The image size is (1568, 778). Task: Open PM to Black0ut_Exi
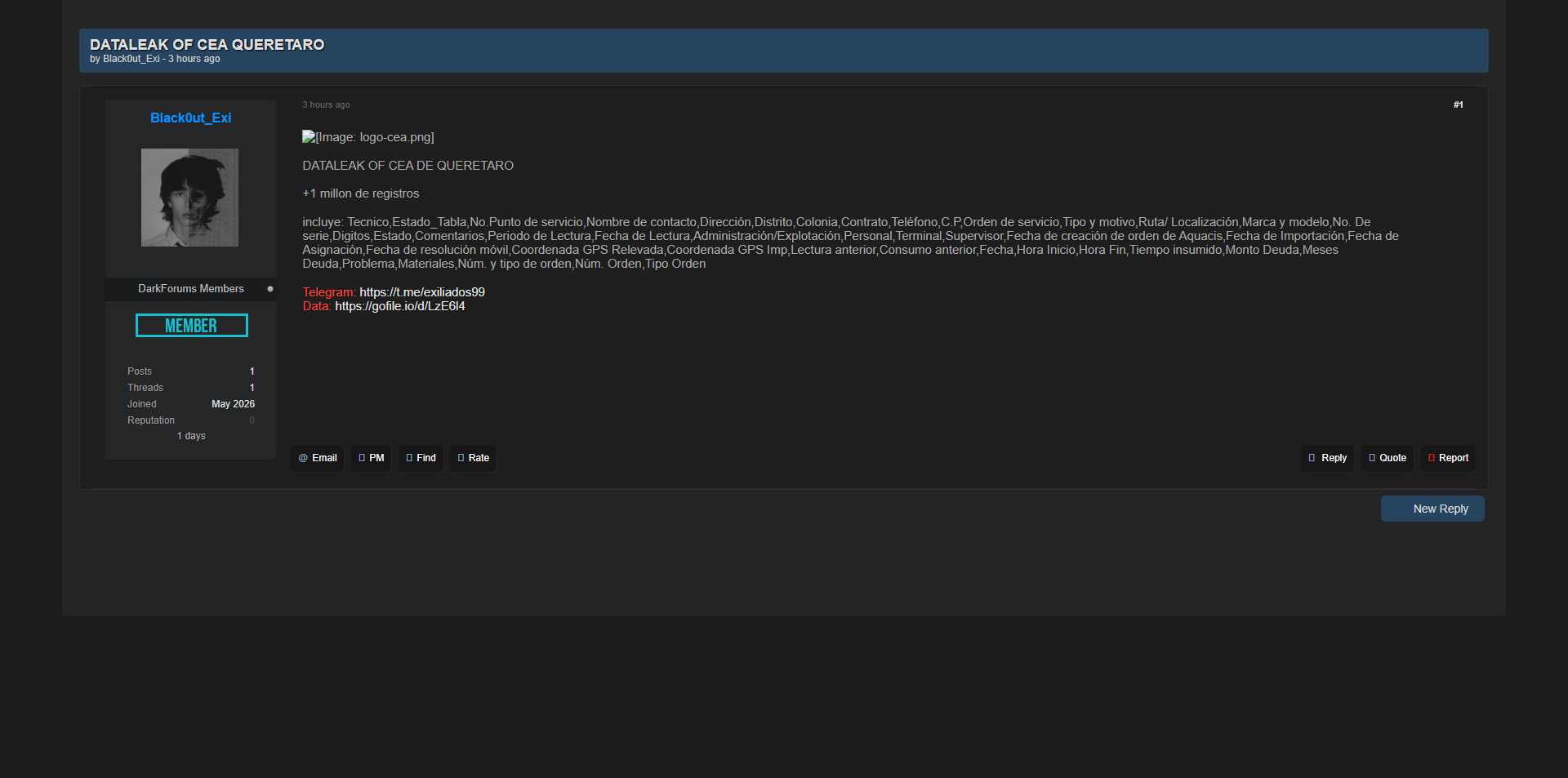pyautogui.click(x=371, y=458)
